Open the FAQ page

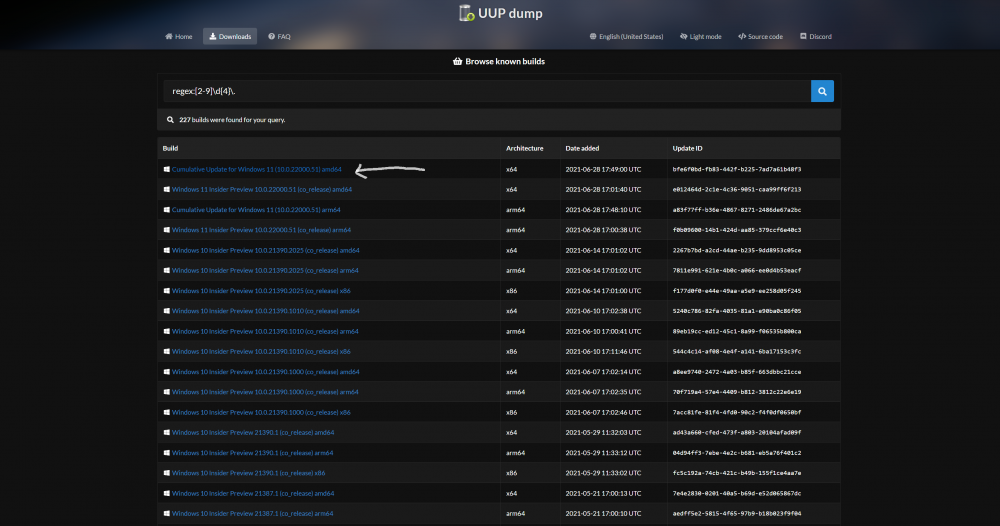279,36
